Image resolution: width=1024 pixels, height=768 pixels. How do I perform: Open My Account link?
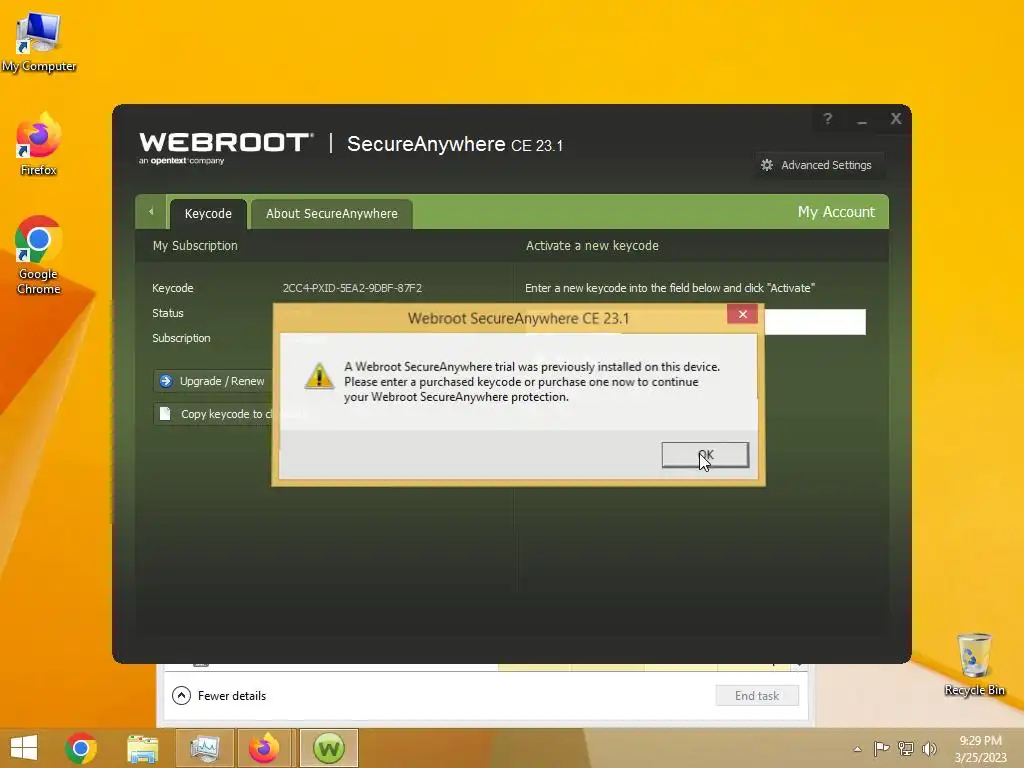click(x=836, y=212)
